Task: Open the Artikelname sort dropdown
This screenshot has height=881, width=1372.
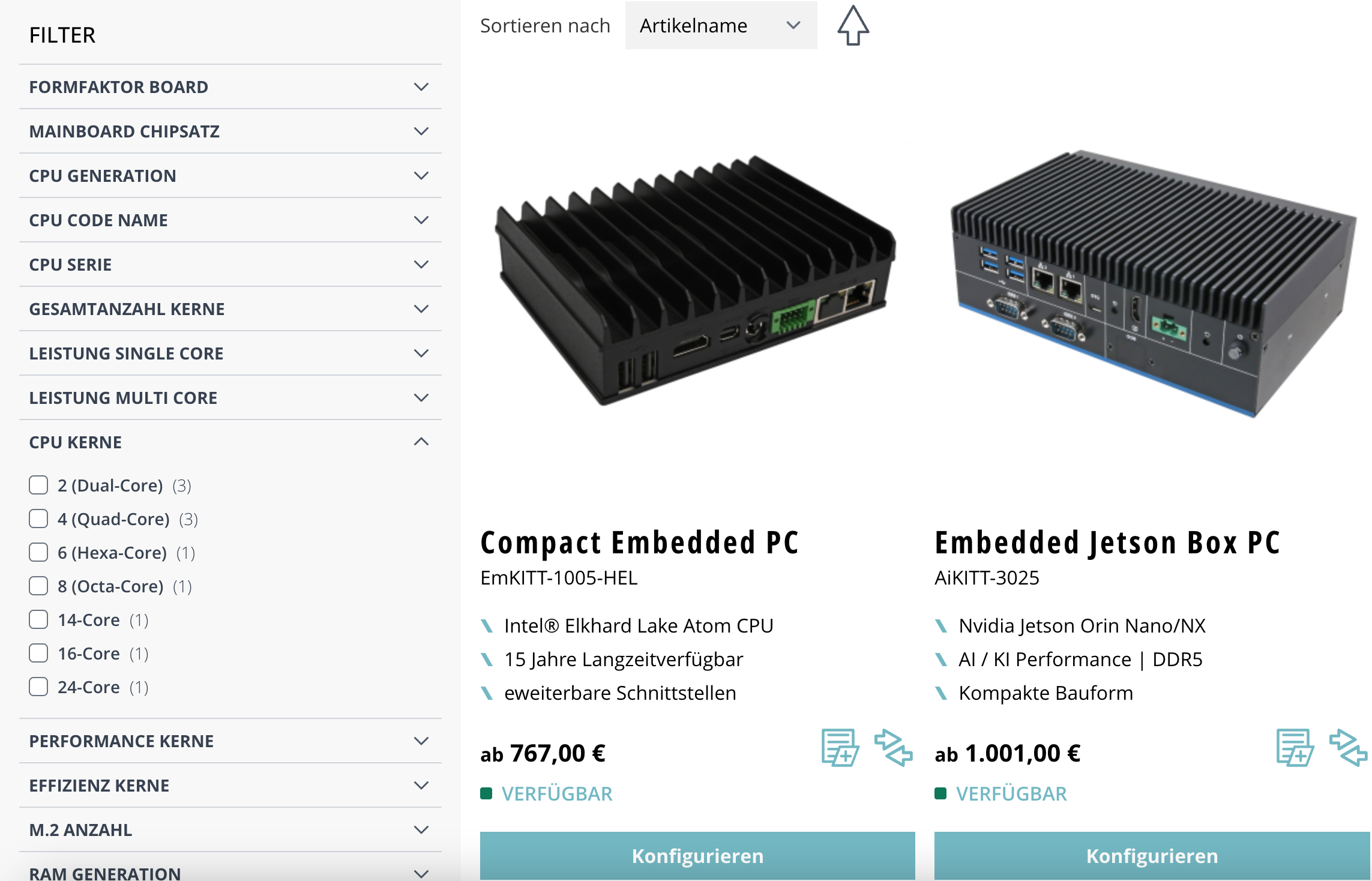Action: (x=720, y=26)
